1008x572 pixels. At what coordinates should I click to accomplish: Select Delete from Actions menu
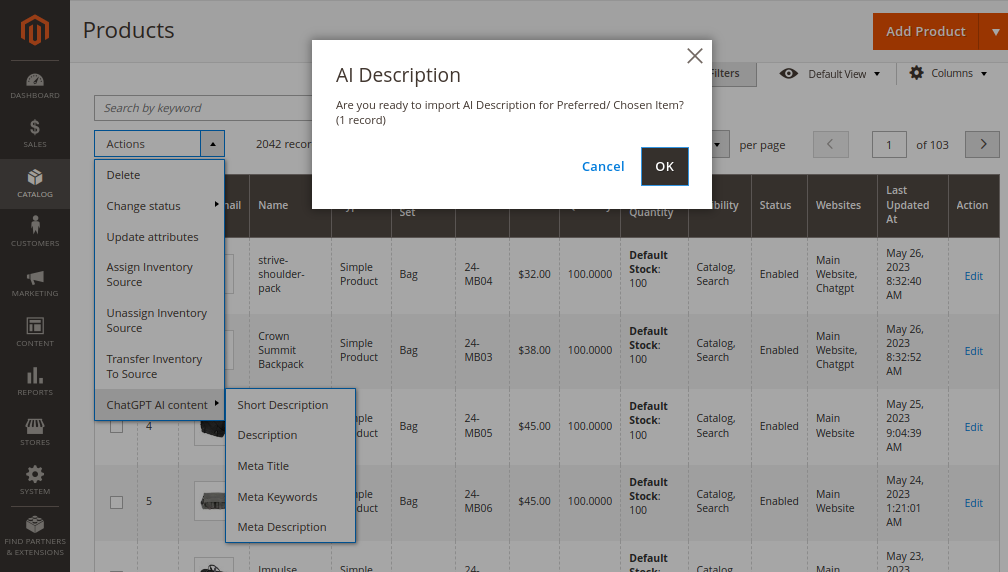pos(159,175)
